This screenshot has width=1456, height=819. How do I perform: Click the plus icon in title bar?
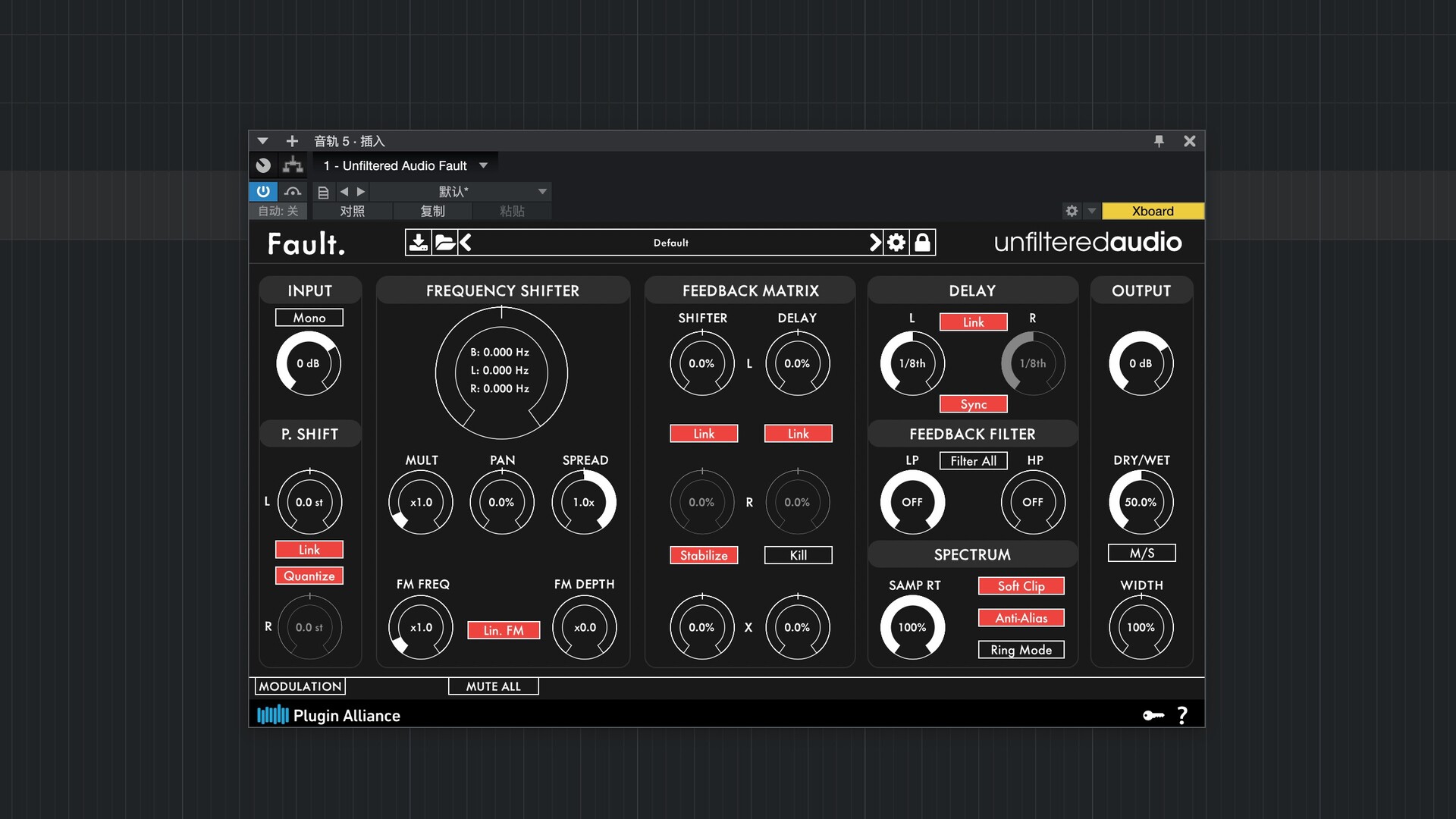click(x=292, y=141)
